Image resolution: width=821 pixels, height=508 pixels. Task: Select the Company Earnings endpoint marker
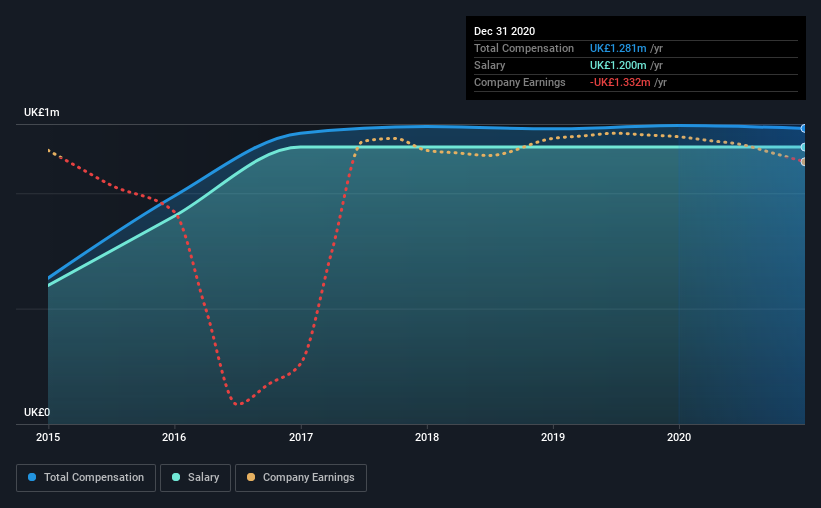(803, 162)
